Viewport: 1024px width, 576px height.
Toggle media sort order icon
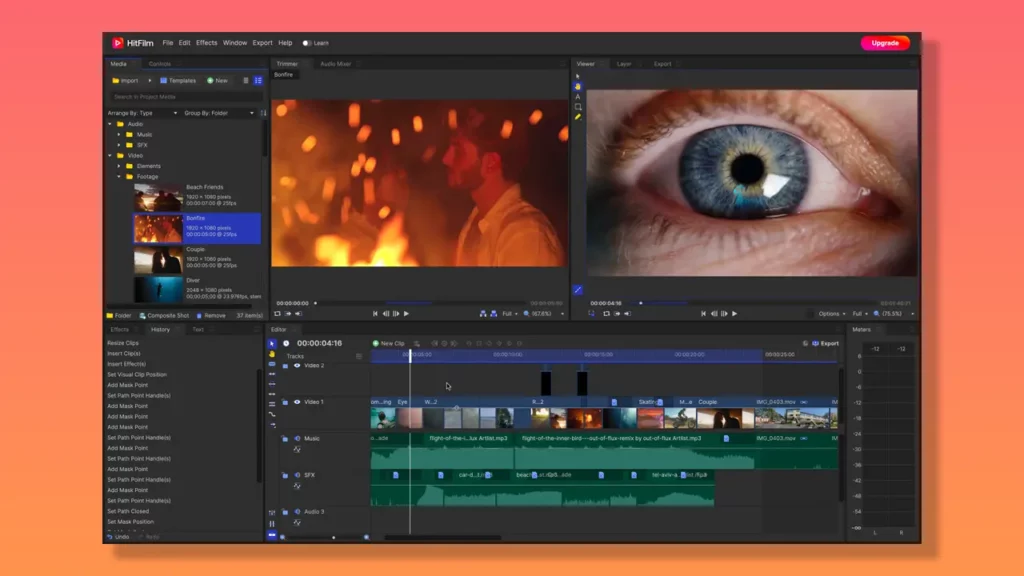tap(263, 113)
